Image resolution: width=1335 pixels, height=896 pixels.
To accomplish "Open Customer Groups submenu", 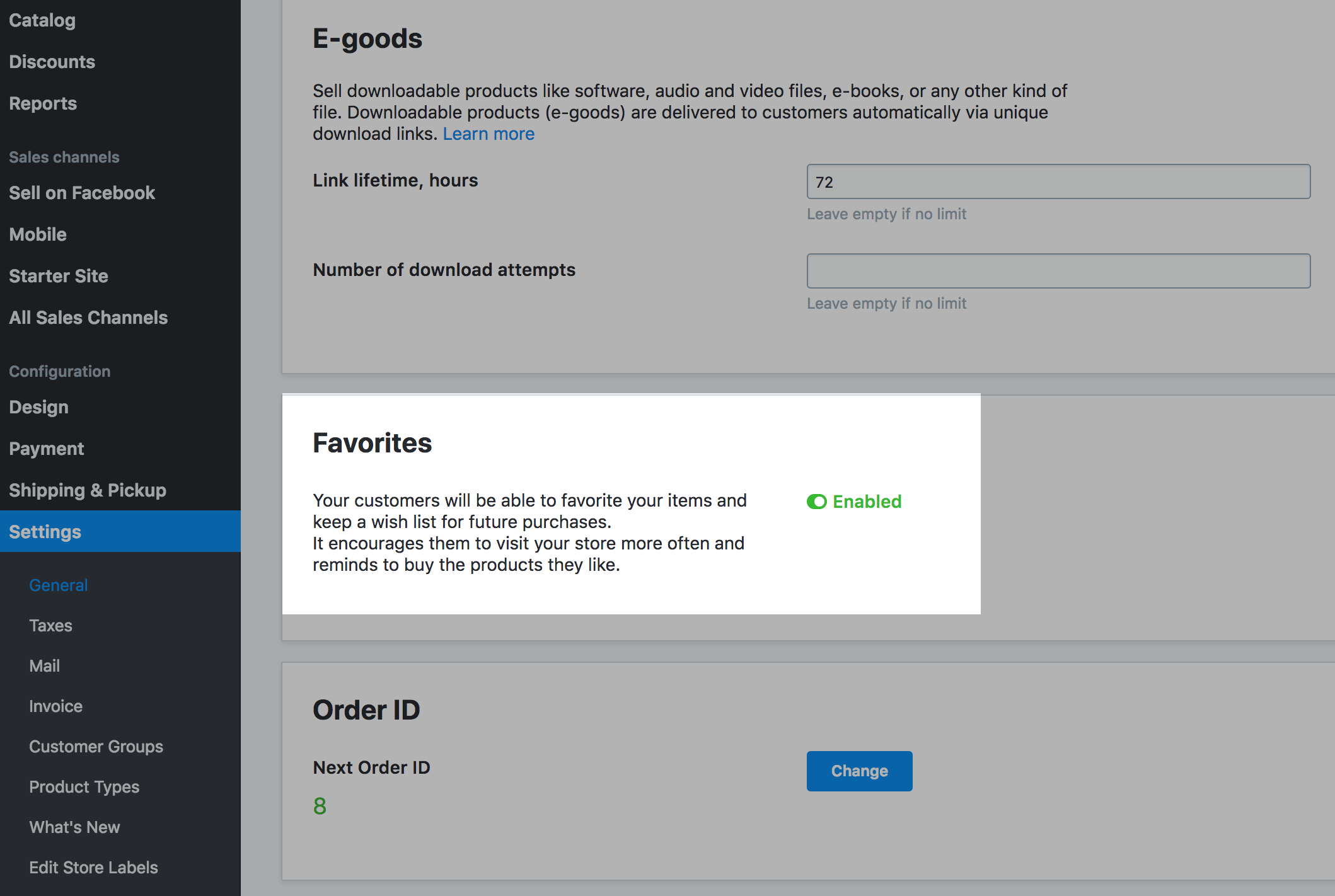I will (x=96, y=747).
